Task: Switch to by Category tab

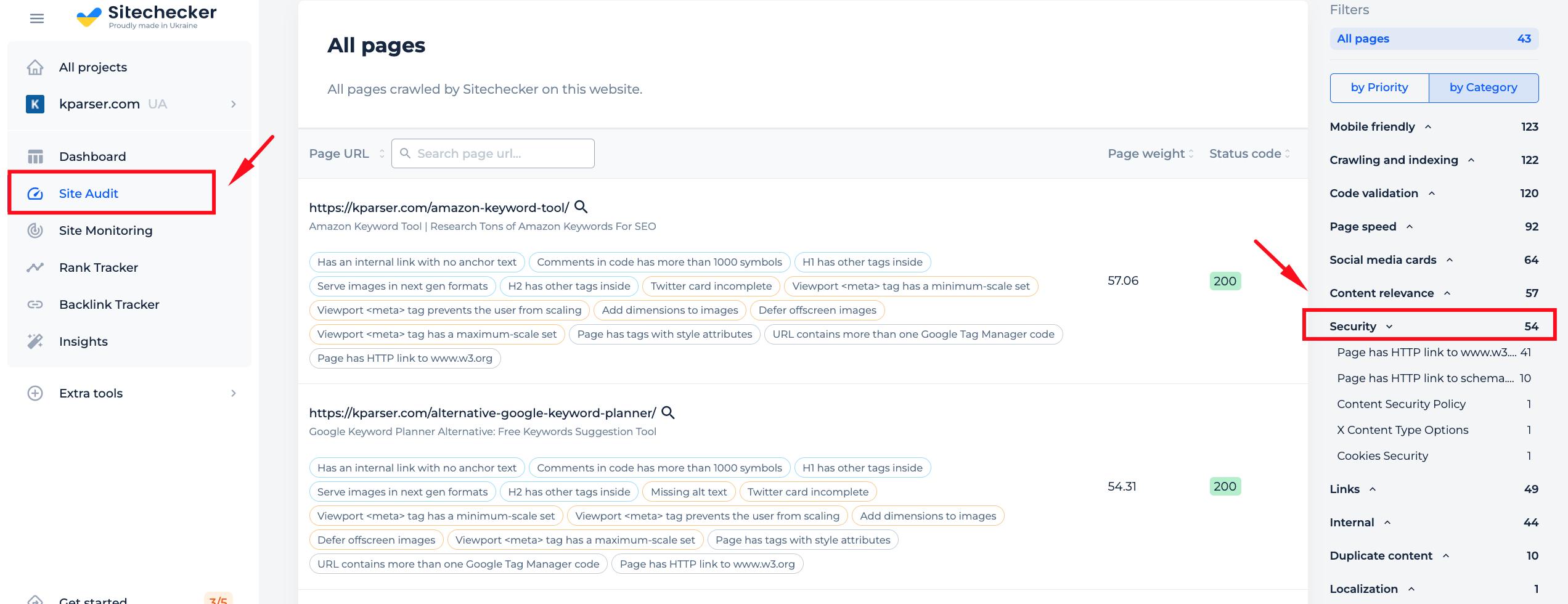Action: (x=1484, y=88)
